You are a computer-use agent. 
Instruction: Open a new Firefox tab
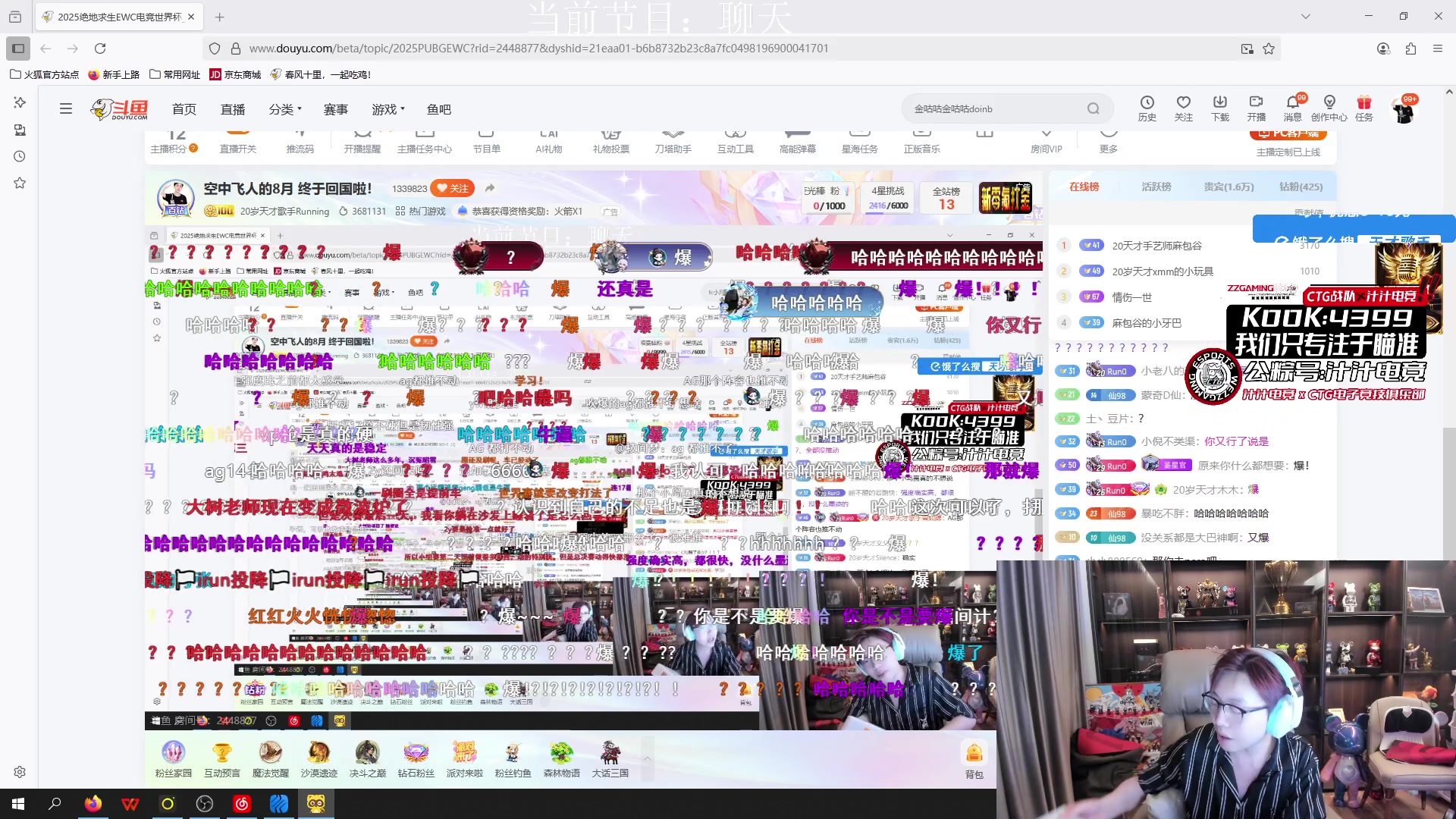(x=219, y=17)
